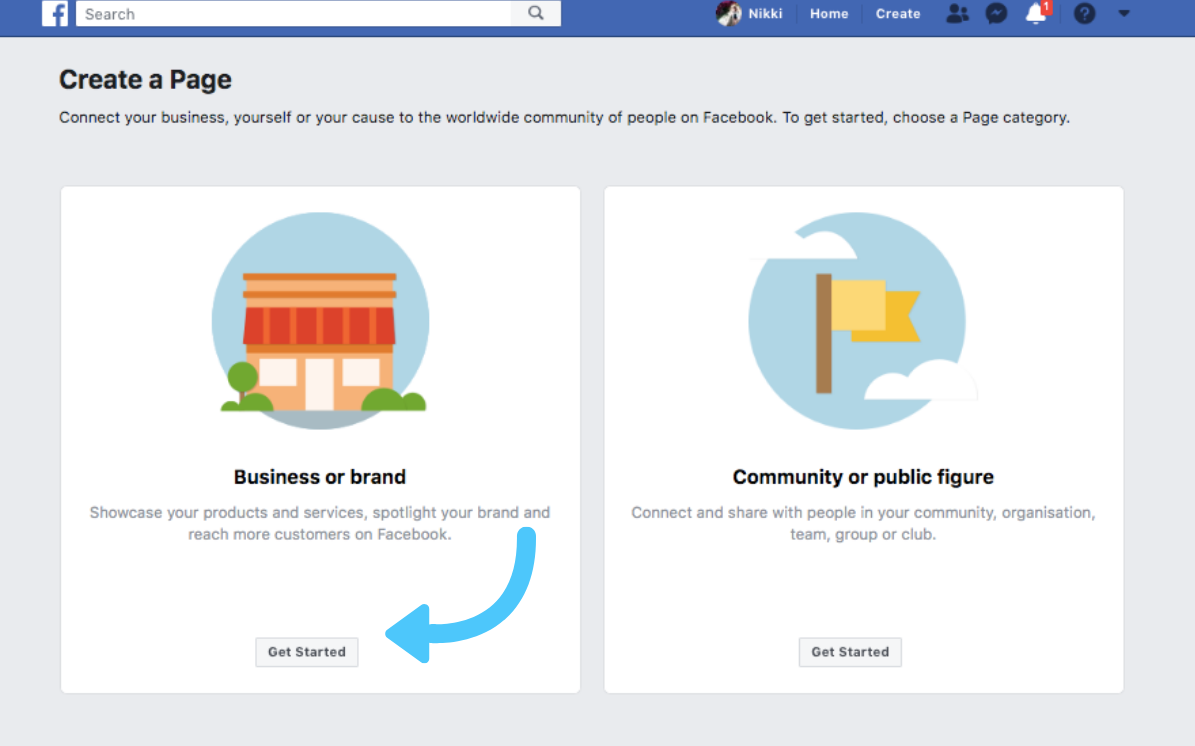Screen dimensions: 1195x746
Task: Open the Help question mark icon
Action: click(1084, 13)
